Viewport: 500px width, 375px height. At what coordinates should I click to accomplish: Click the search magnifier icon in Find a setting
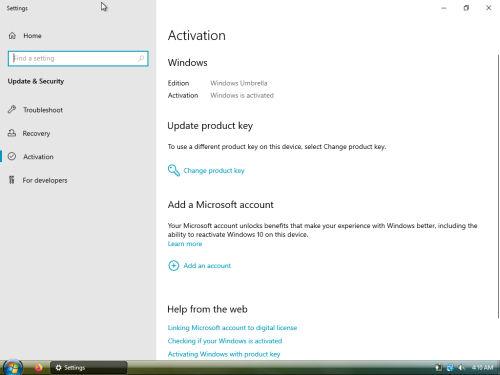coord(141,58)
